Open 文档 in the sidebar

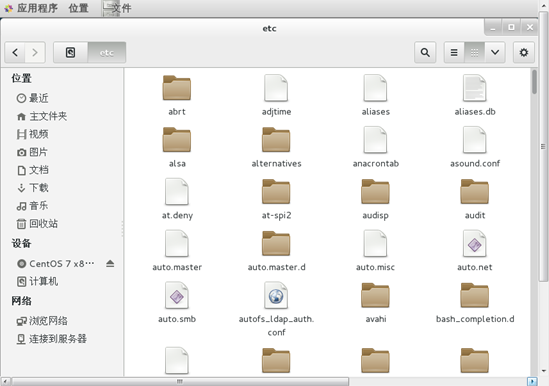(33, 170)
